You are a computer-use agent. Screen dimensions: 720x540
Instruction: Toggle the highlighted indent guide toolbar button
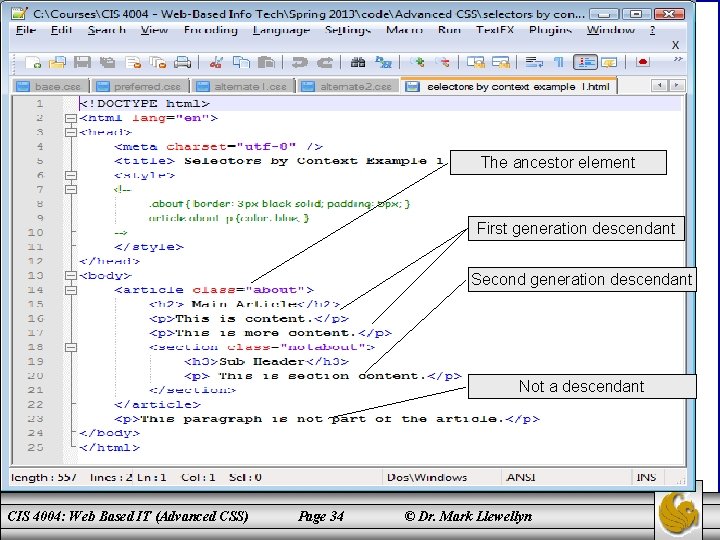click(x=586, y=62)
